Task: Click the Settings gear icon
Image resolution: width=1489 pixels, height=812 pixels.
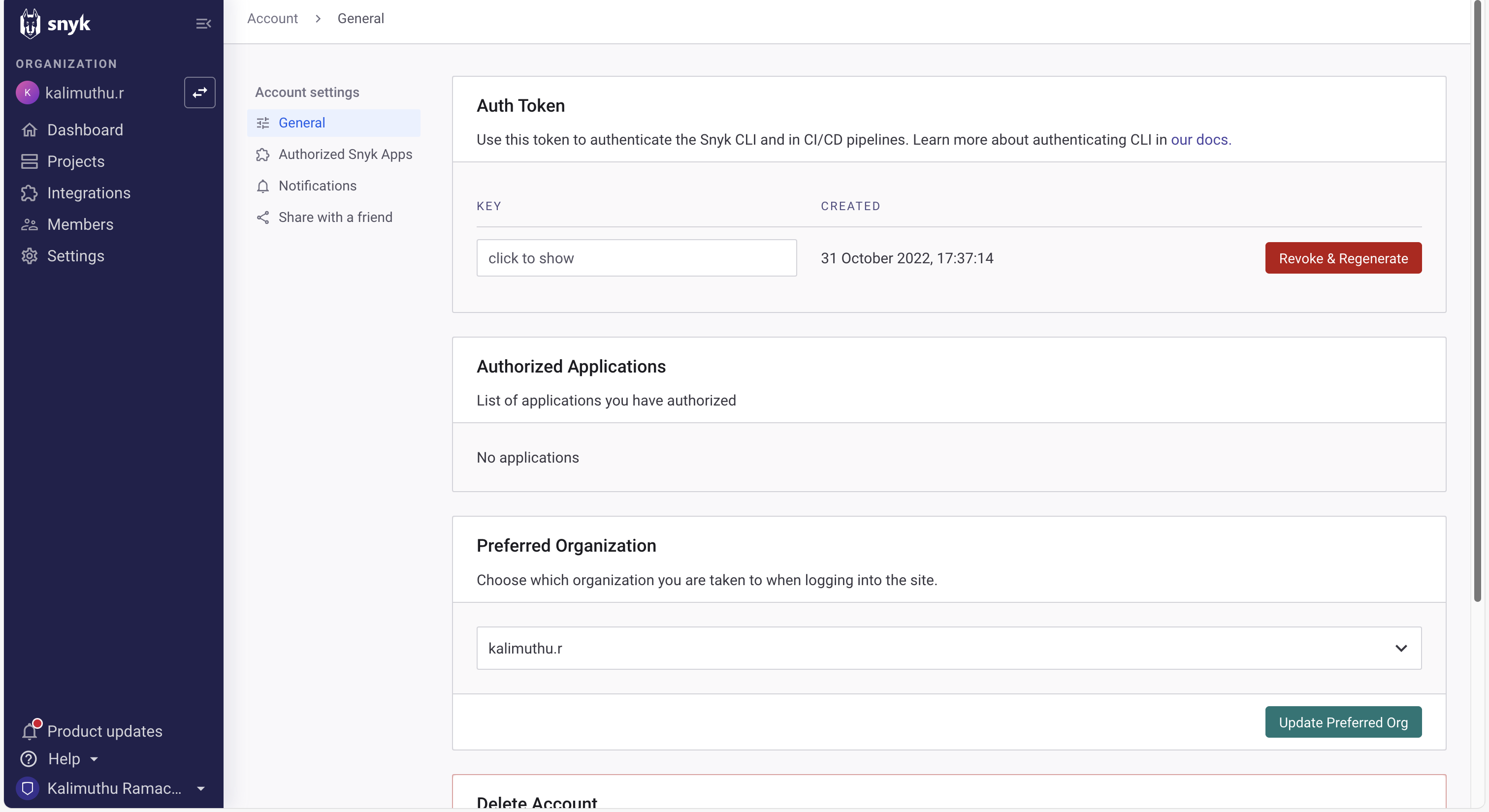Action: [30, 256]
